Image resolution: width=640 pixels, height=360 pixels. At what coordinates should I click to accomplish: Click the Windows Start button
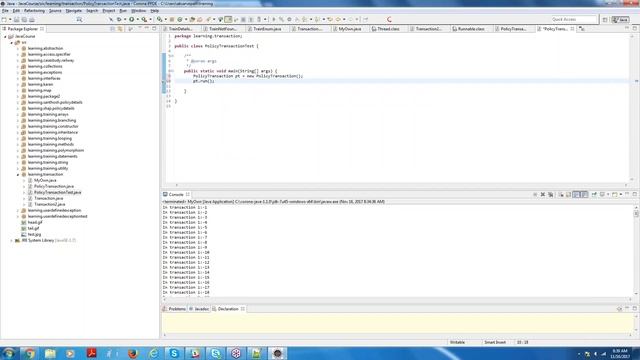[9, 353]
